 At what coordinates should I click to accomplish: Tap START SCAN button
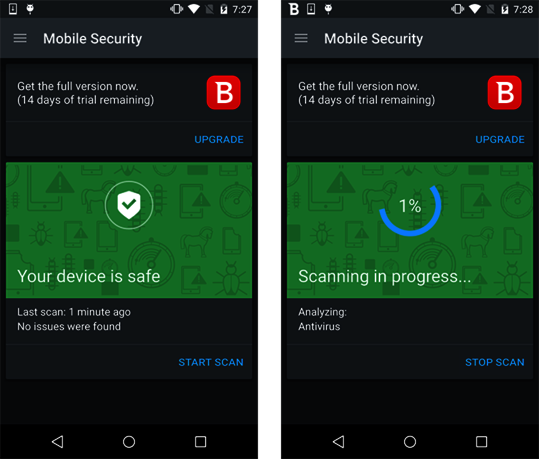[211, 362]
